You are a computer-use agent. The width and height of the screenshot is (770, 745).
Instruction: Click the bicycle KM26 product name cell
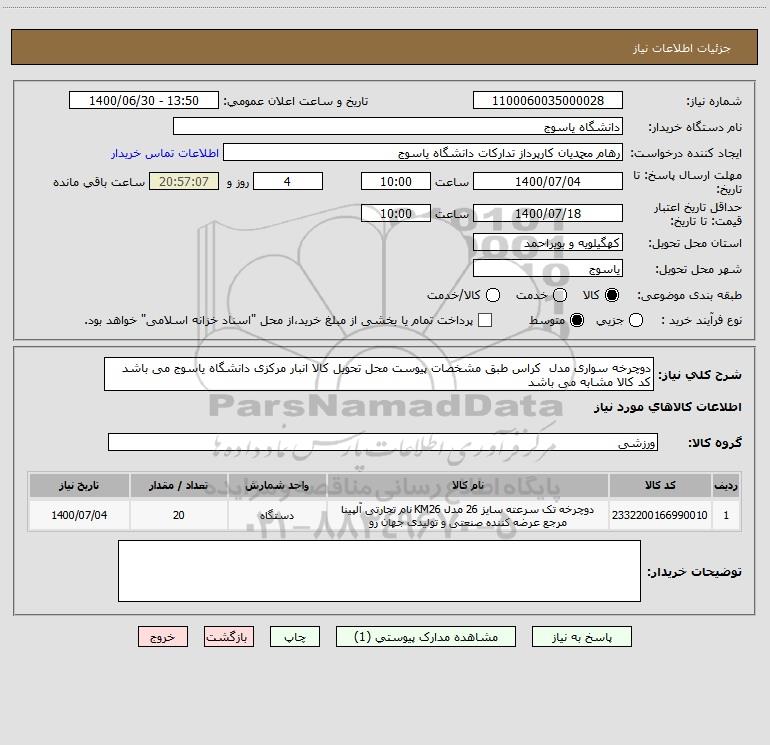pos(468,515)
